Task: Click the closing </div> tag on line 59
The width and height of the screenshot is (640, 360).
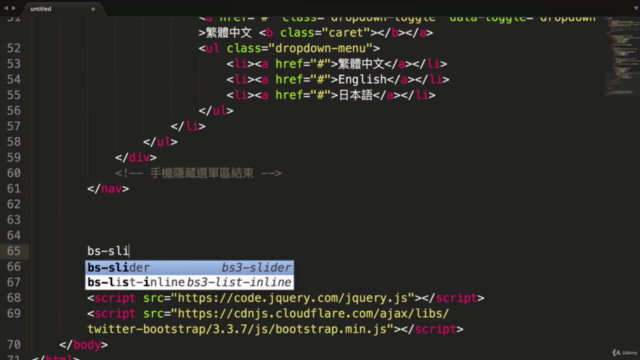Action: 136,158
